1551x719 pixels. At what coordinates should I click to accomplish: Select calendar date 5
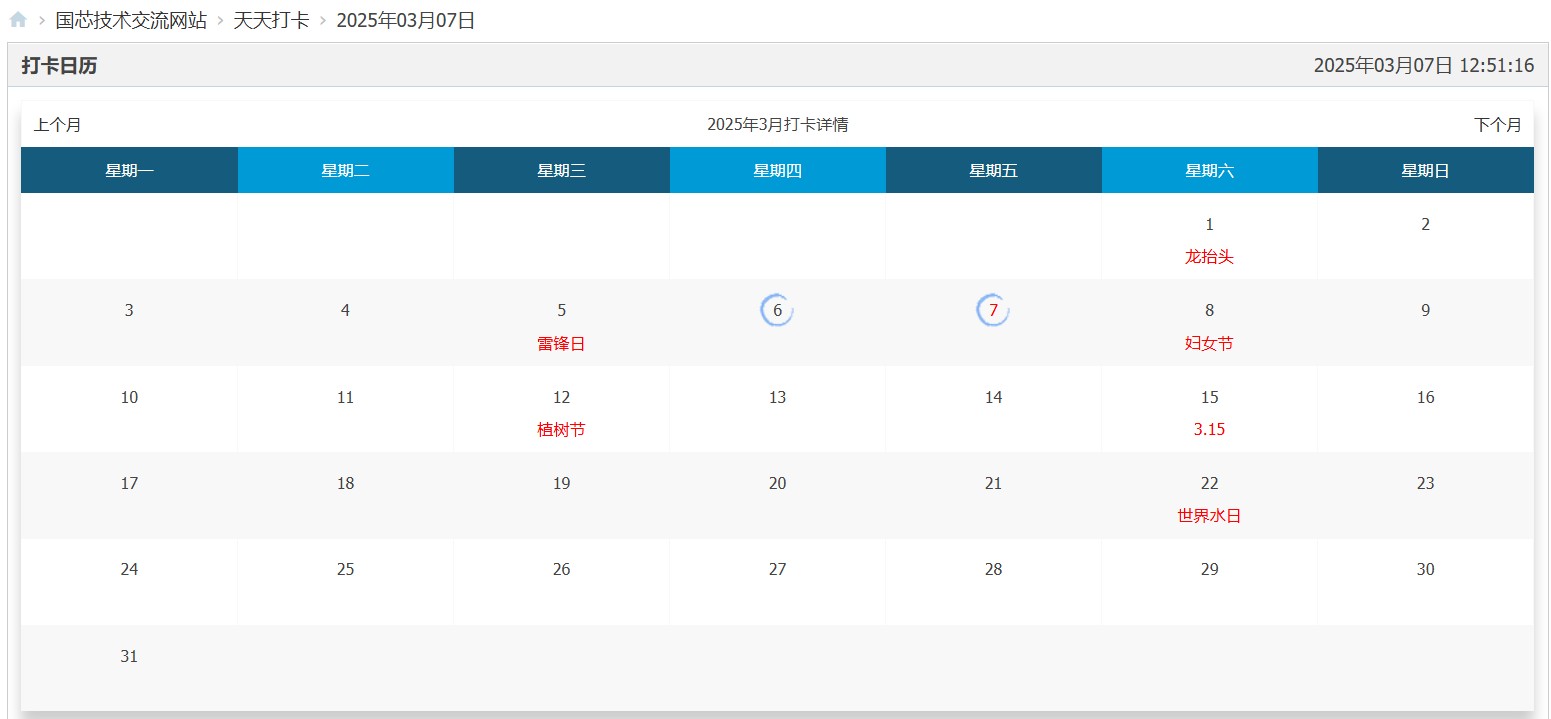click(561, 310)
